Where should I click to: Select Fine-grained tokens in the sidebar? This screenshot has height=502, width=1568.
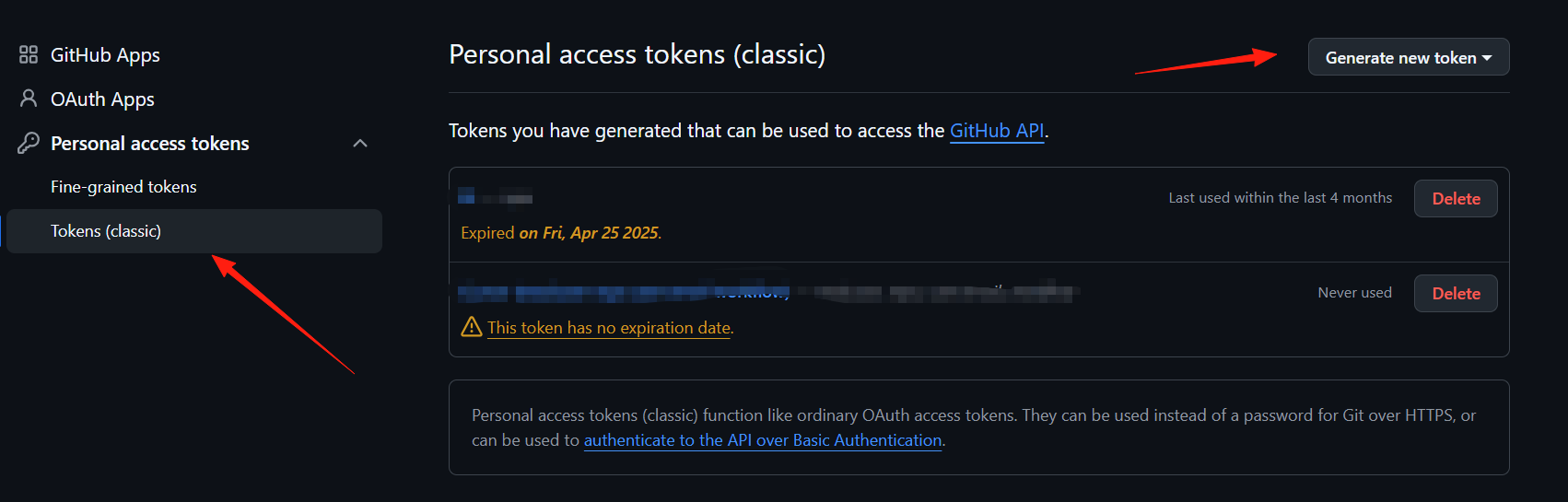[123, 187]
